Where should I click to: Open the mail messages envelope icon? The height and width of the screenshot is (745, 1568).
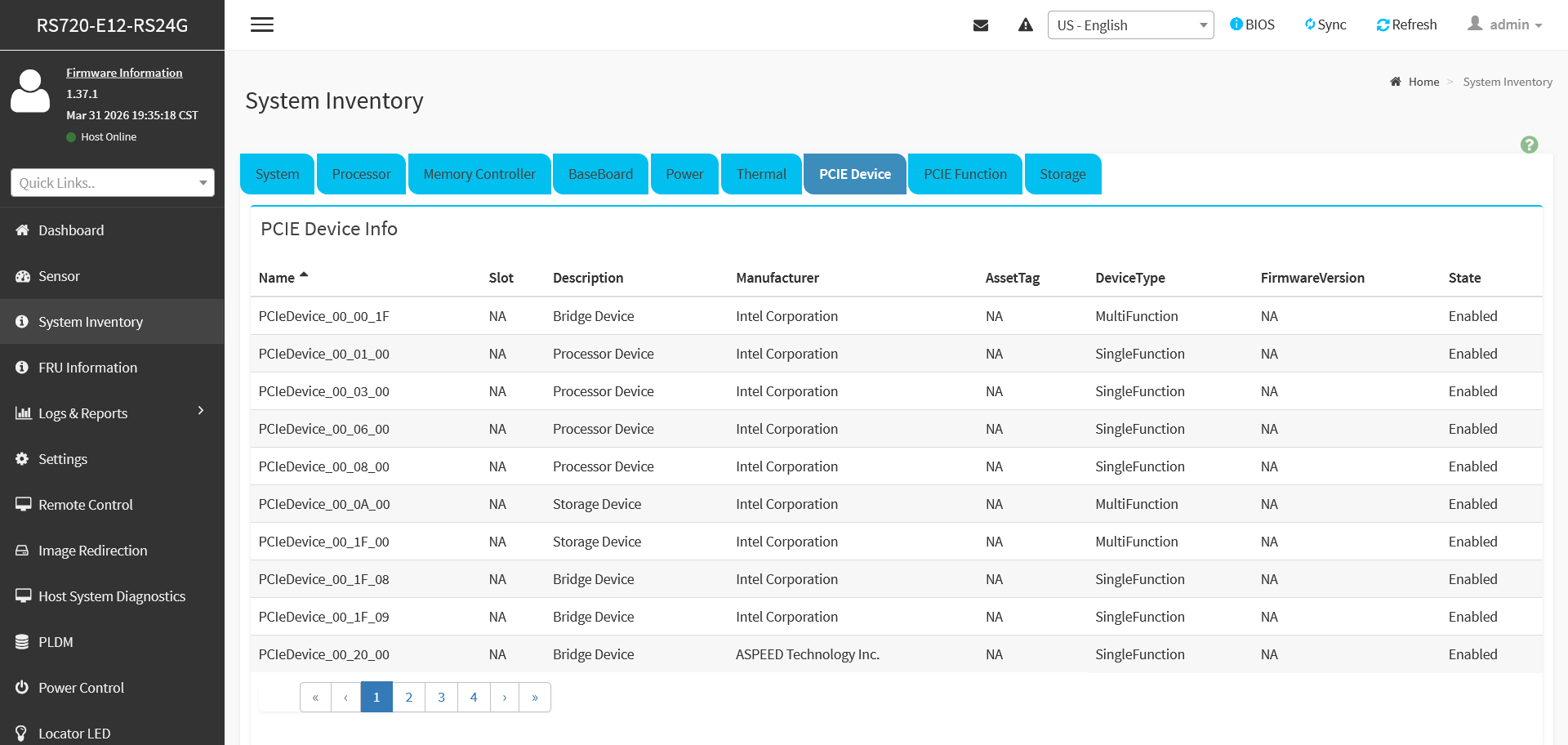(981, 25)
